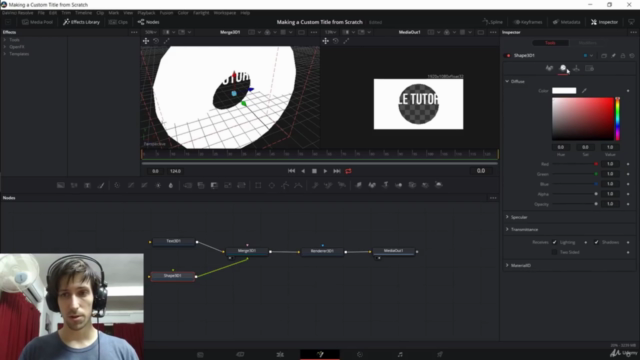This screenshot has height=360, width=640.
Task: Toggle the Shape3D1 enable switch in Inspector
Action: click(508, 56)
